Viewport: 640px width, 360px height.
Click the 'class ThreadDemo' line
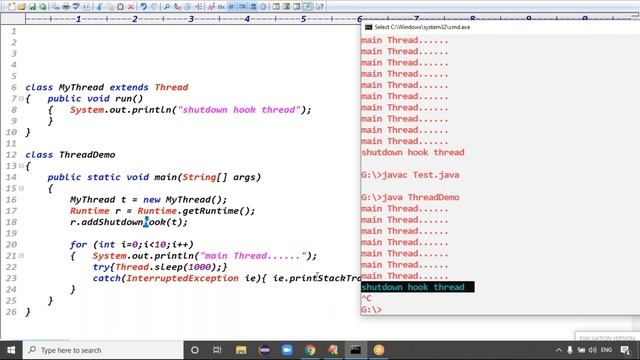pyautogui.click(x=70, y=155)
